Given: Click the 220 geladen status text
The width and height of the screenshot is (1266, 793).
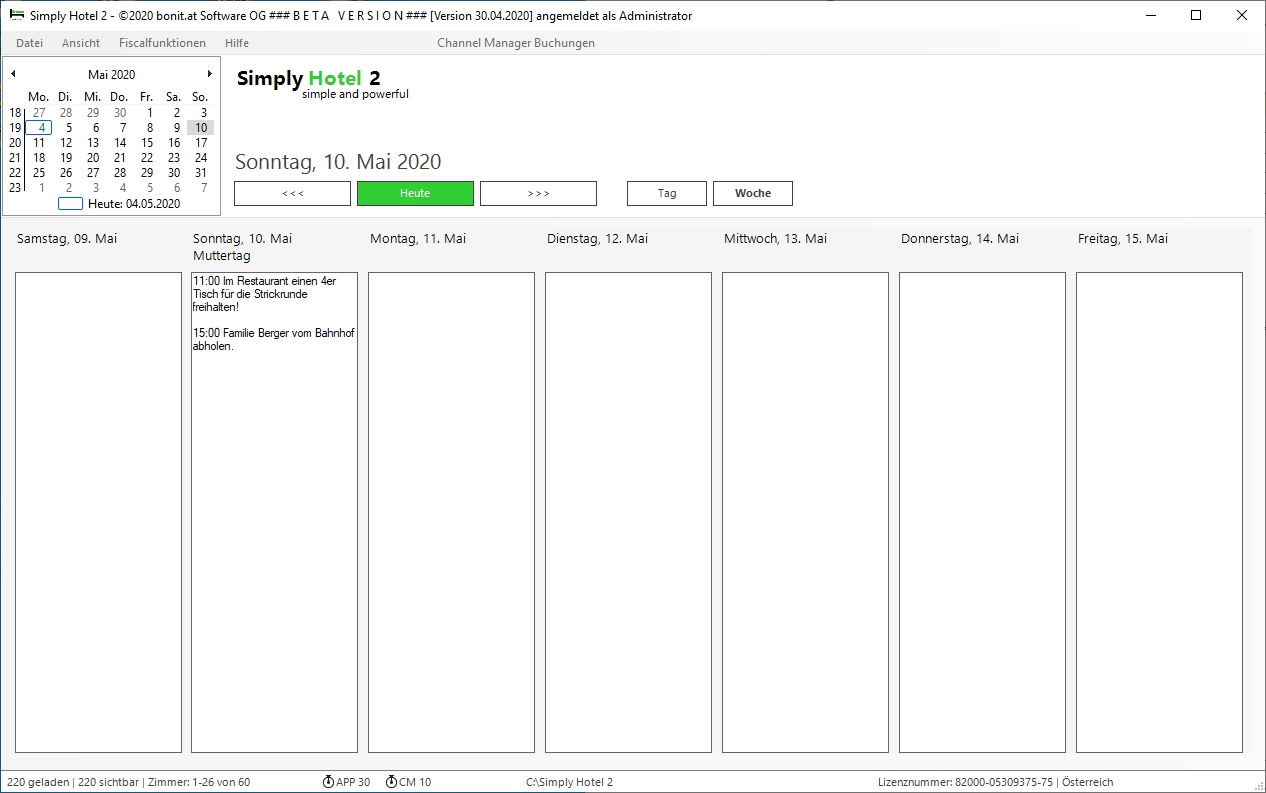Looking at the screenshot, I should [x=39, y=782].
